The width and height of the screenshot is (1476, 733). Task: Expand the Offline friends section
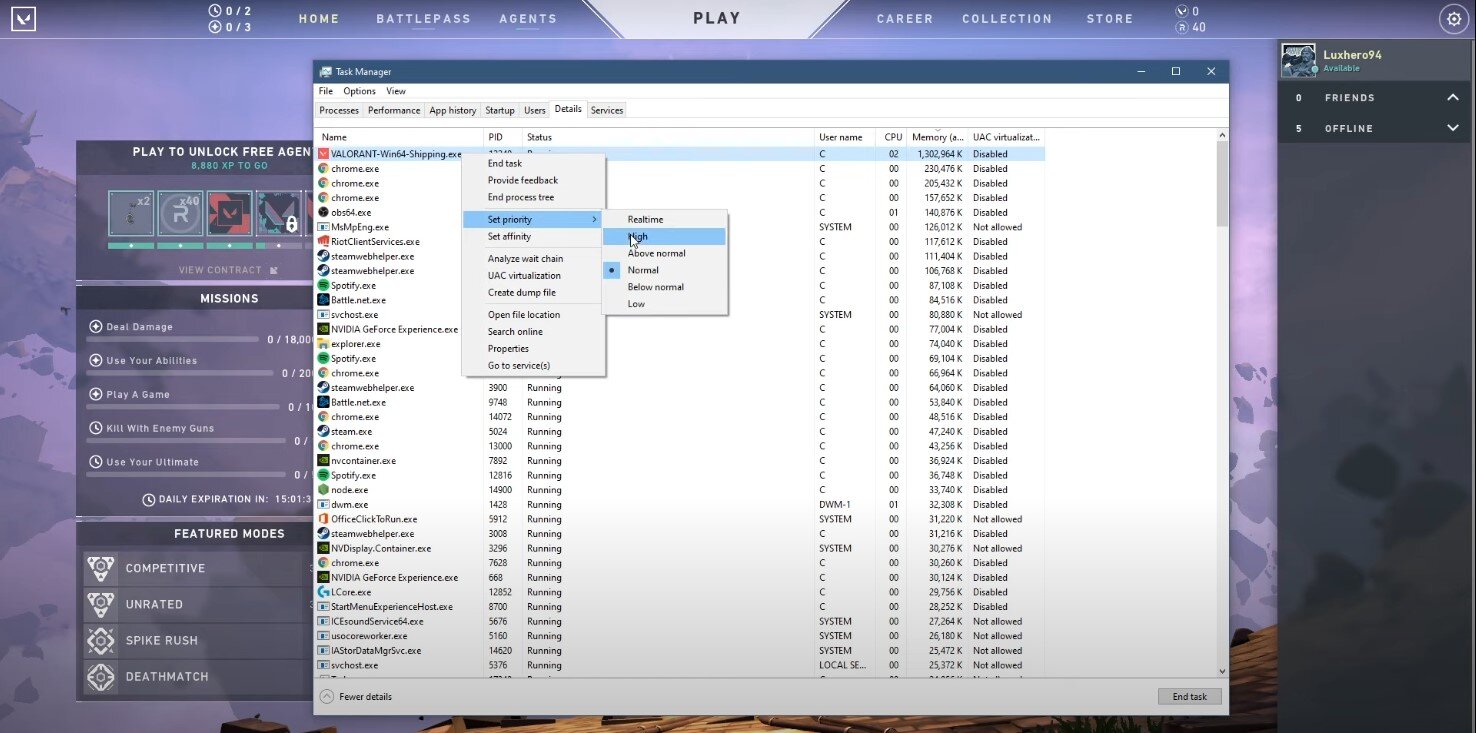[1452, 128]
